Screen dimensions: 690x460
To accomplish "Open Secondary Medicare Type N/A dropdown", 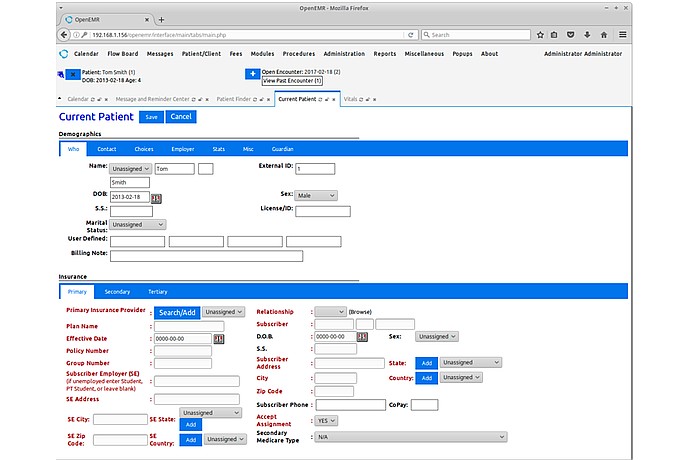I will click(x=411, y=437).
